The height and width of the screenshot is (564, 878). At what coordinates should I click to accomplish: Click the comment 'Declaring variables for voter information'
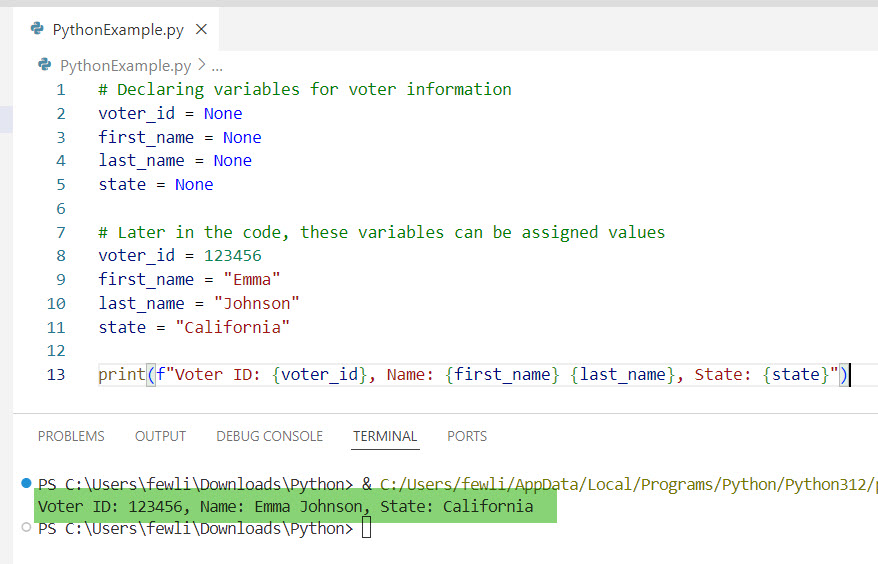[x=305, y=90]
